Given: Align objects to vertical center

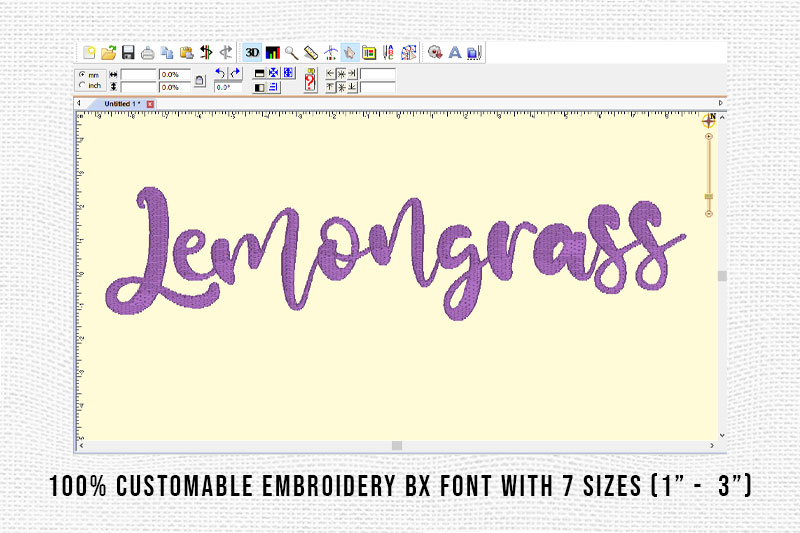Looking at the screenshot, I should point(341,87).
